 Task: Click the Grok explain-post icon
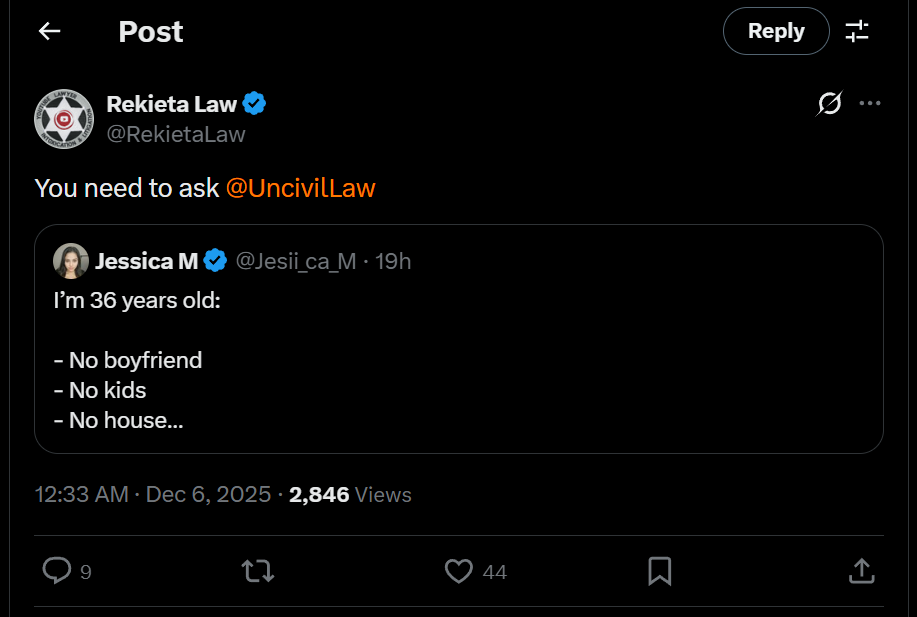click(829, 104)
